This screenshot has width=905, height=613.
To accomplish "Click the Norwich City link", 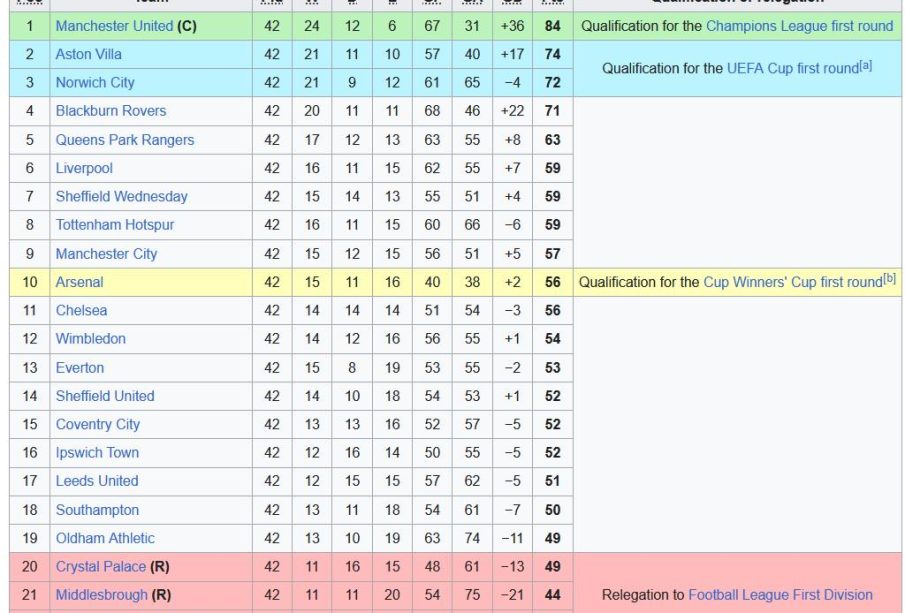I will pyautogui.click(x=95, y=83).
